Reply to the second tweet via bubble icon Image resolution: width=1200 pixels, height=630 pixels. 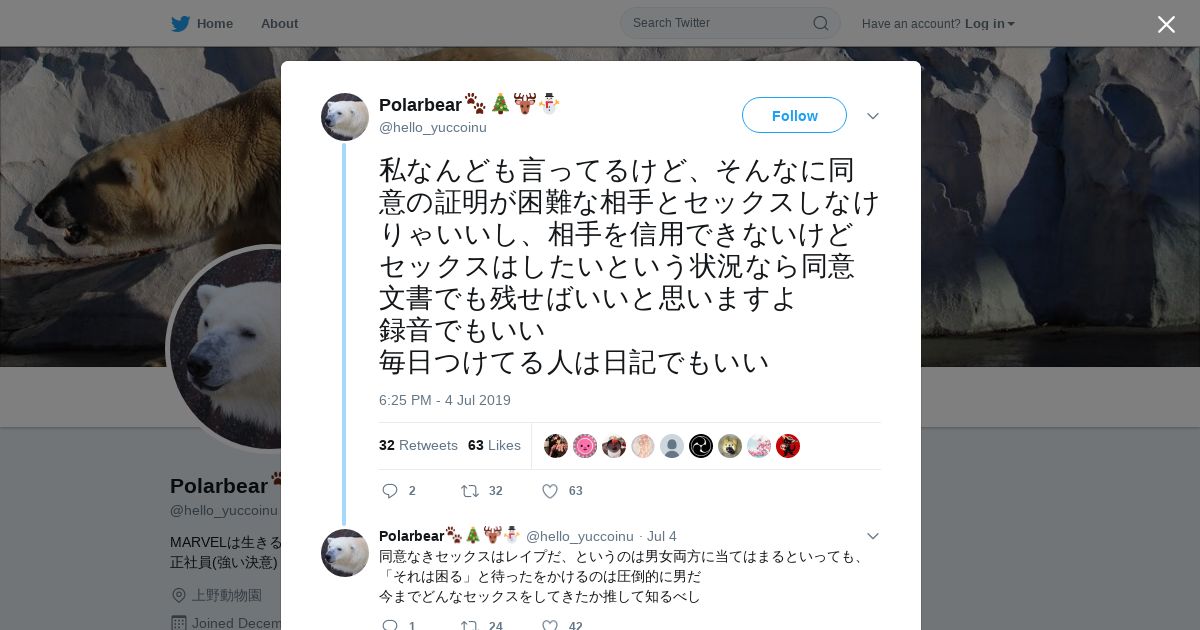[x=390, y=625]
